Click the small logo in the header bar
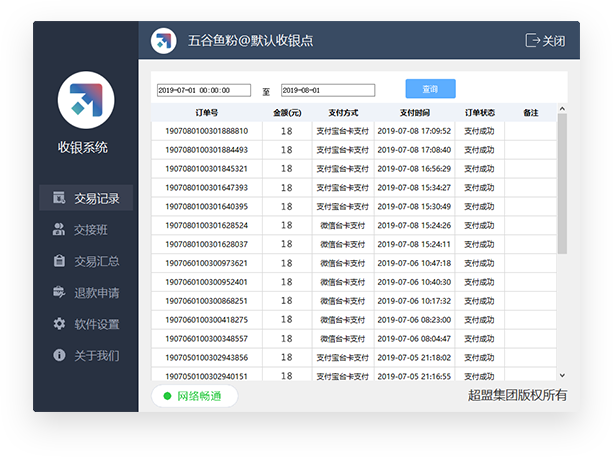Image resolution: width=613 pixels, height=457 pixels. coord(164,41)
